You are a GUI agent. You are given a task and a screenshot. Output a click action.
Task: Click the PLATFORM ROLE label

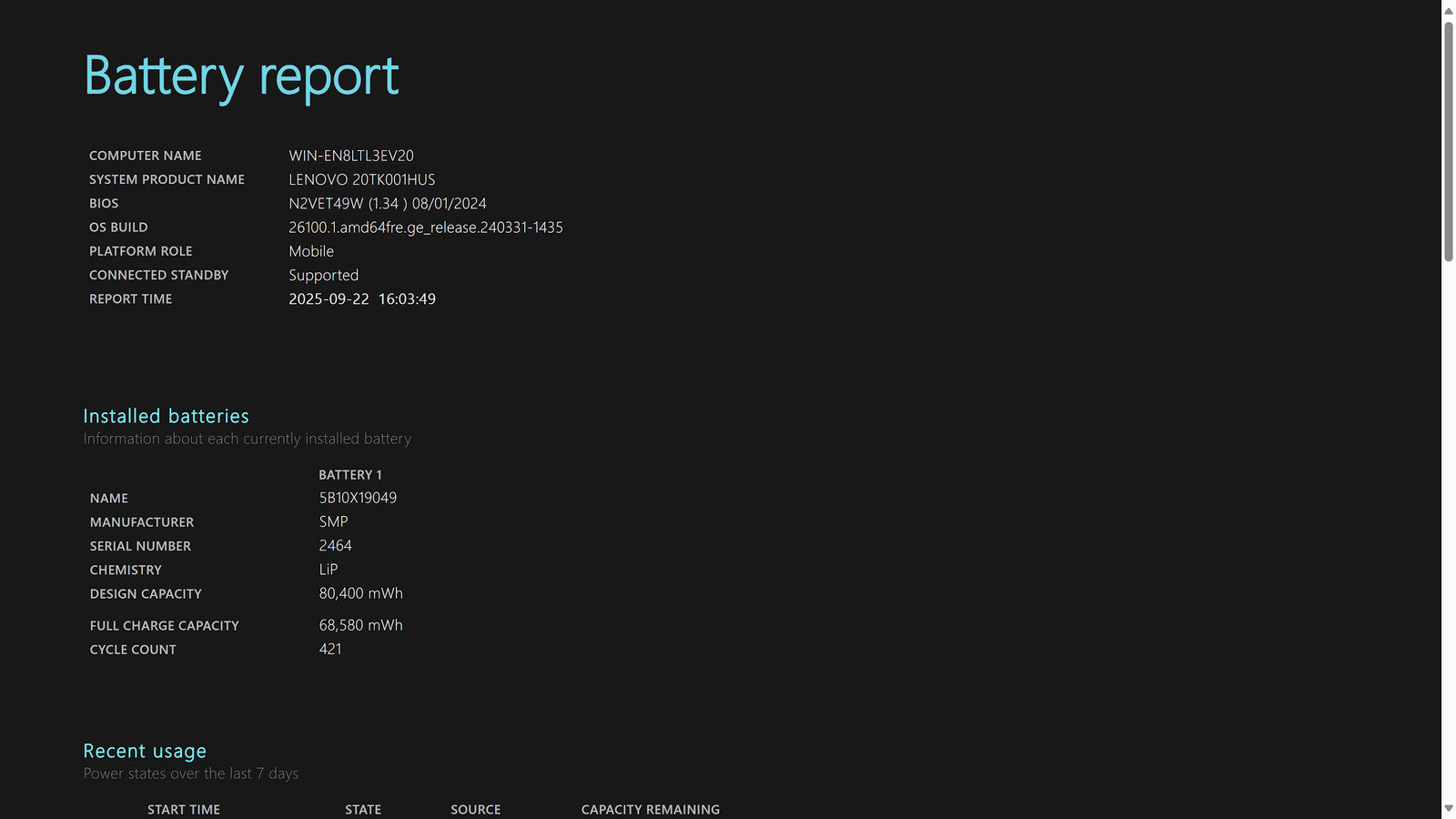pyautogui.click(x=141, y=251)
